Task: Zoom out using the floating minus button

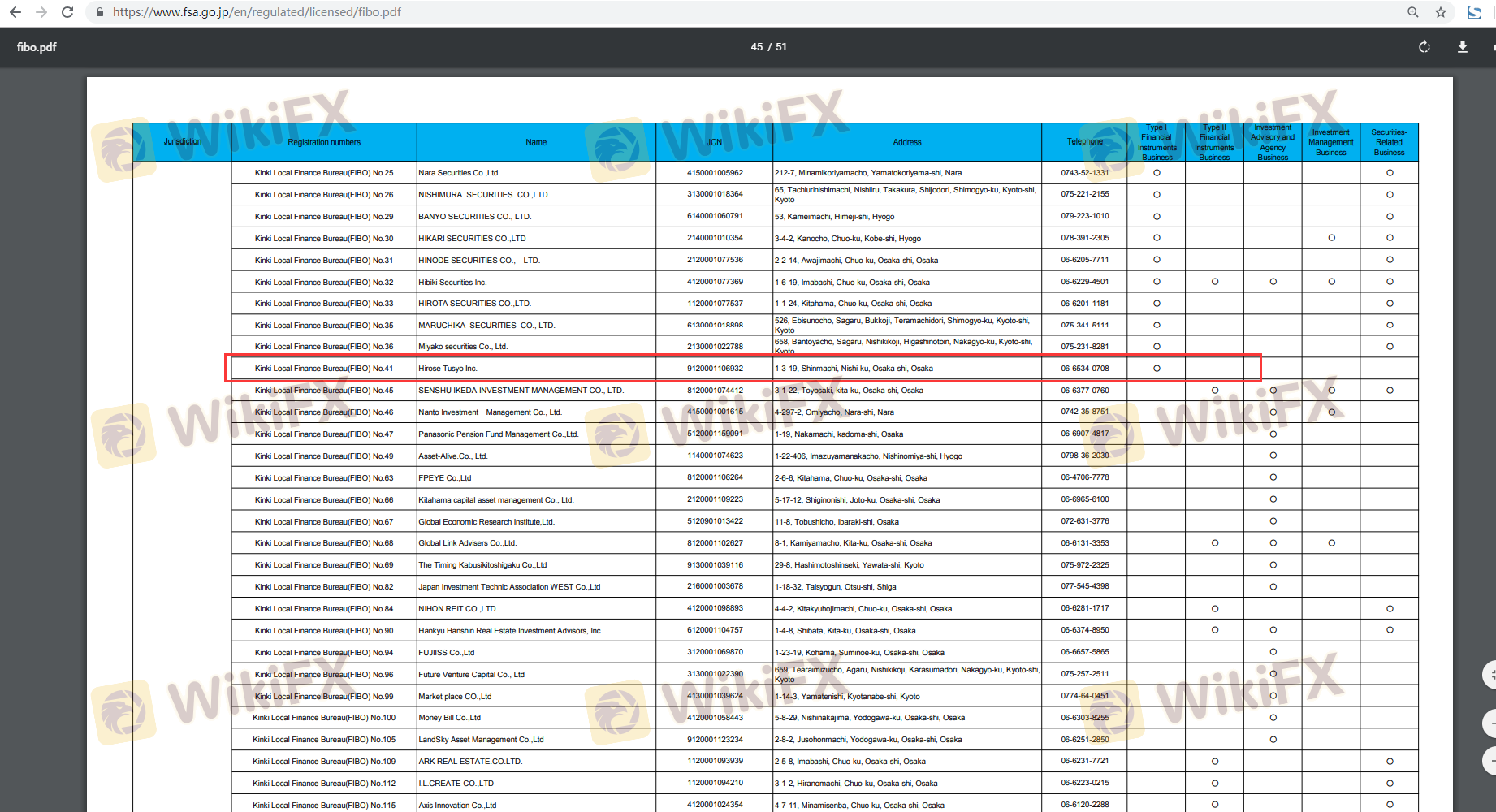Action: pos(1491,722)
